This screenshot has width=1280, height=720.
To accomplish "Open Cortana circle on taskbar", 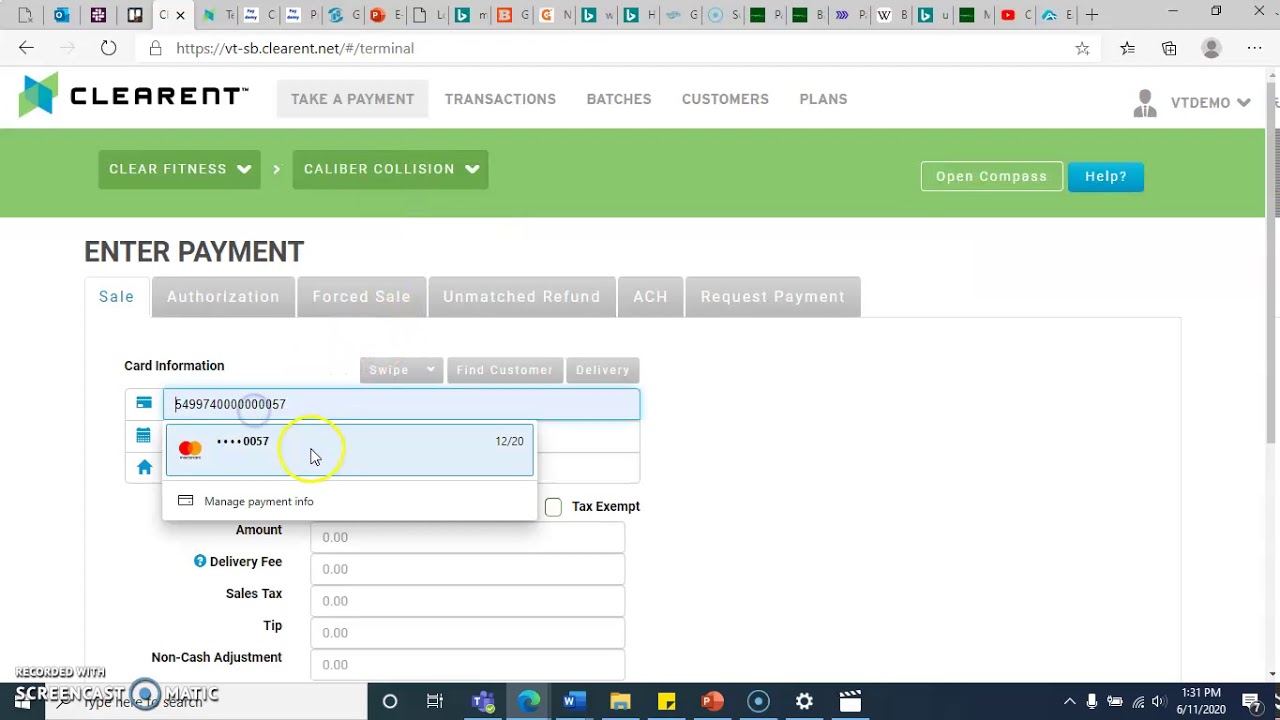I will tap(390, 701).
